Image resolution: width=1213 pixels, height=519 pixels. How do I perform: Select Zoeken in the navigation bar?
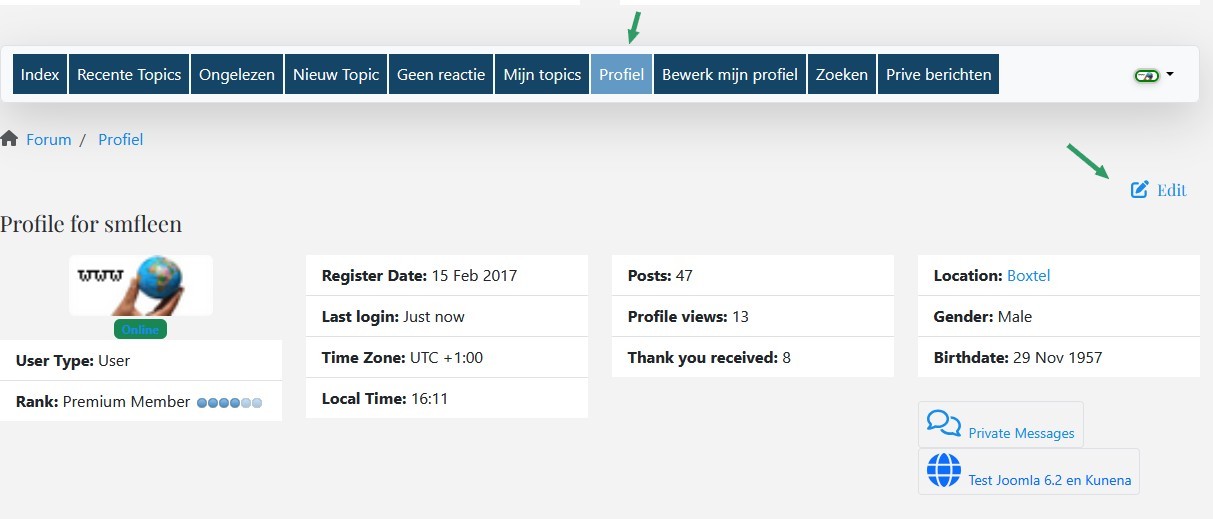coord(842,74)
